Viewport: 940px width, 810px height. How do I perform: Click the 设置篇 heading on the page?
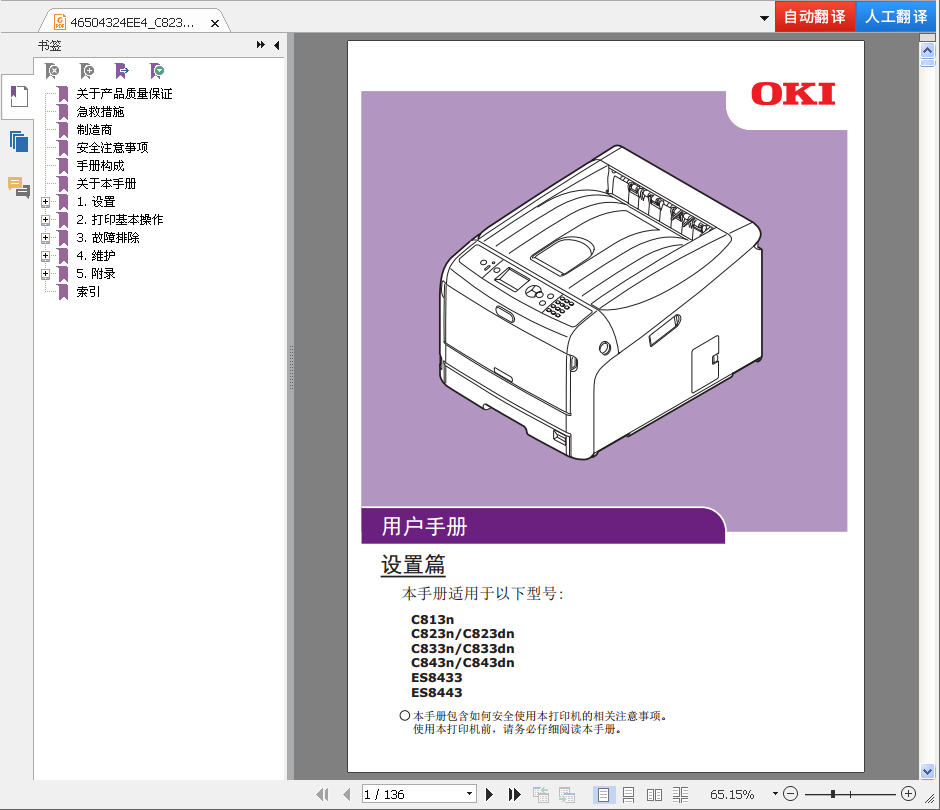coord(413,564)
